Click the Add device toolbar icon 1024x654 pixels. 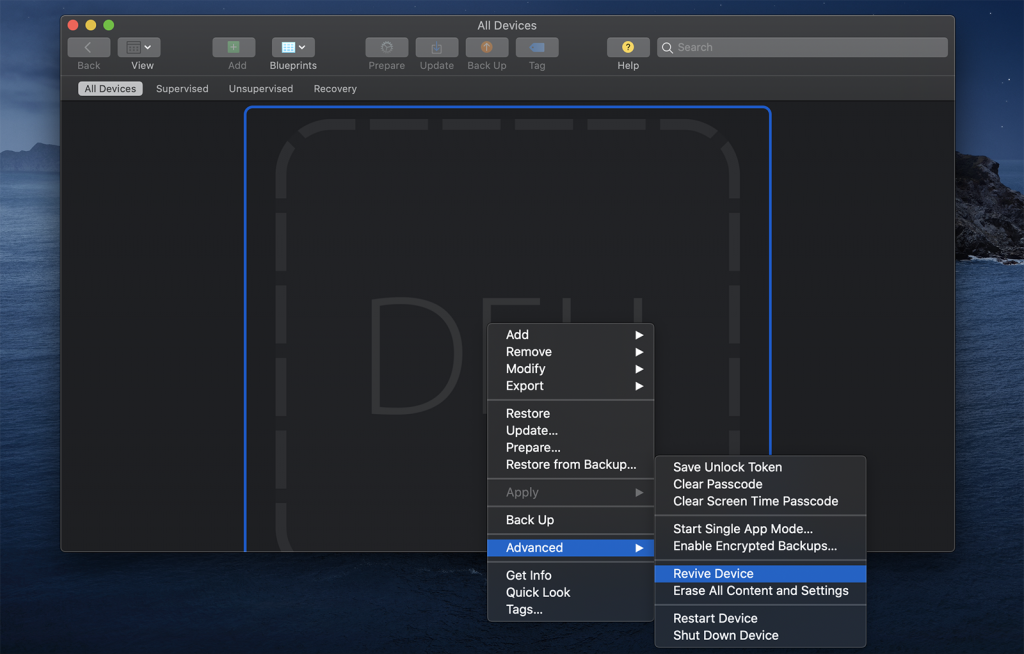(x=233, y=47)
